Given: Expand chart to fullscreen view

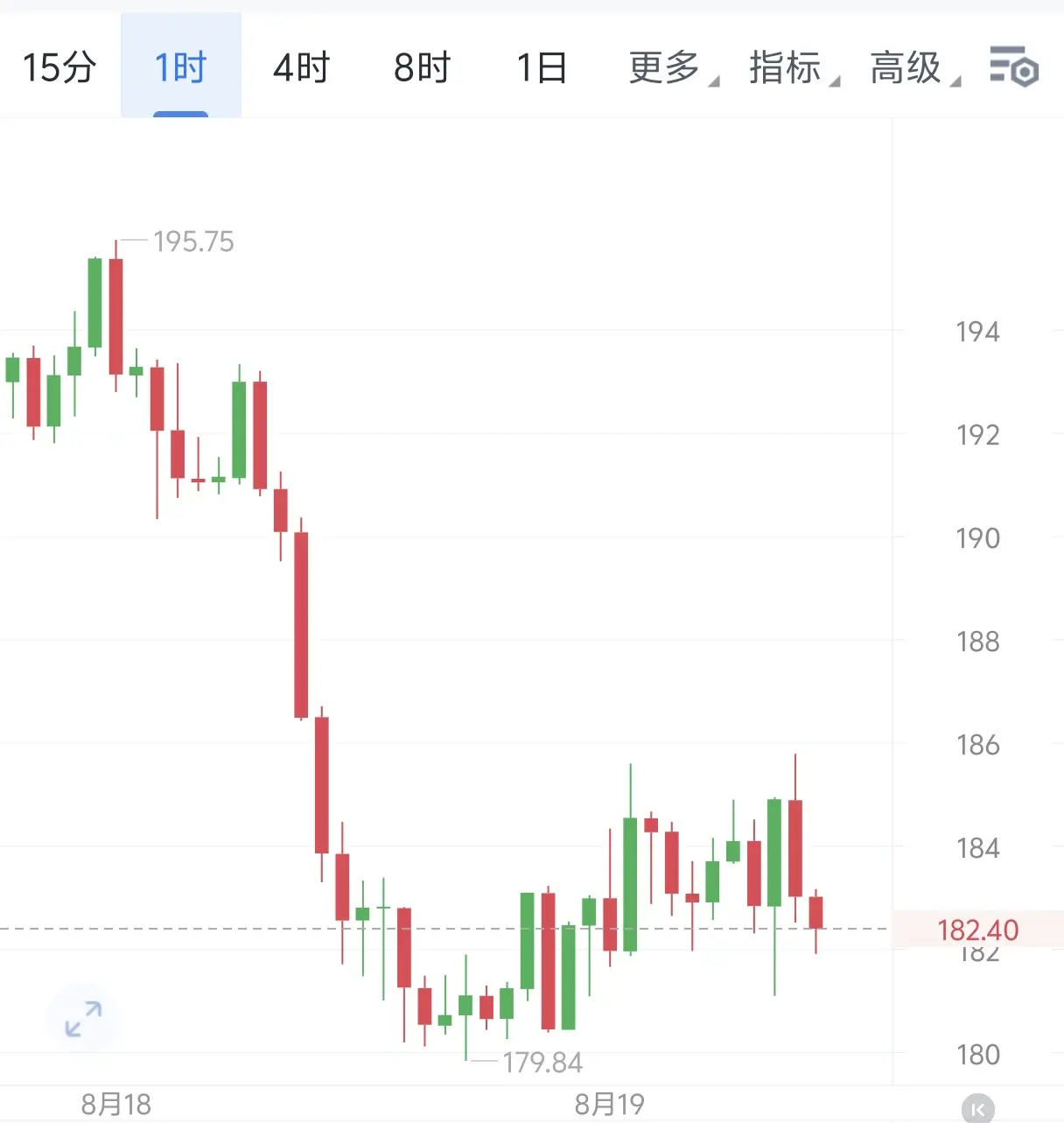Looking at the screenshot, I should point(83,1019).
